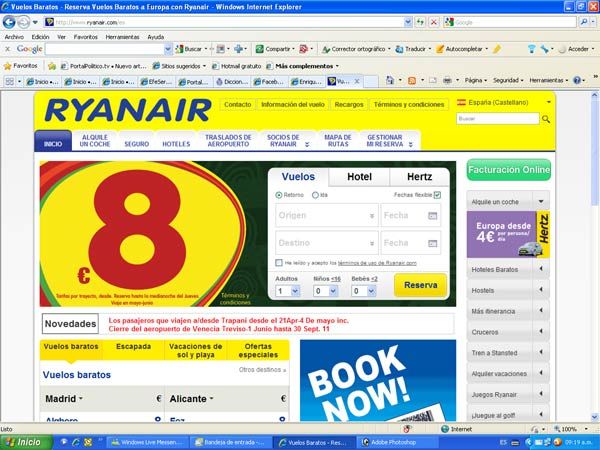Select the Ida radio button
The width and height of the screenshot is (600, 450).
point(315,195)
